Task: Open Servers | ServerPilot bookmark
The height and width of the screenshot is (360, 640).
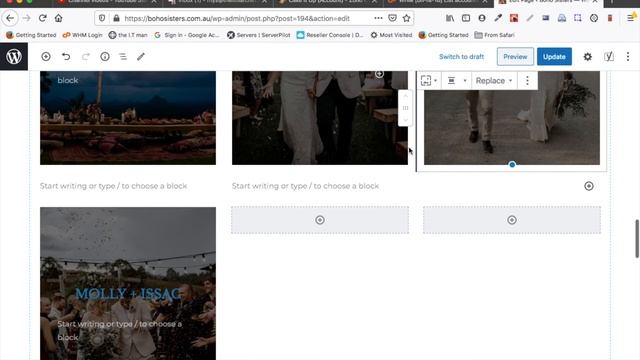Action: (259, 35)
